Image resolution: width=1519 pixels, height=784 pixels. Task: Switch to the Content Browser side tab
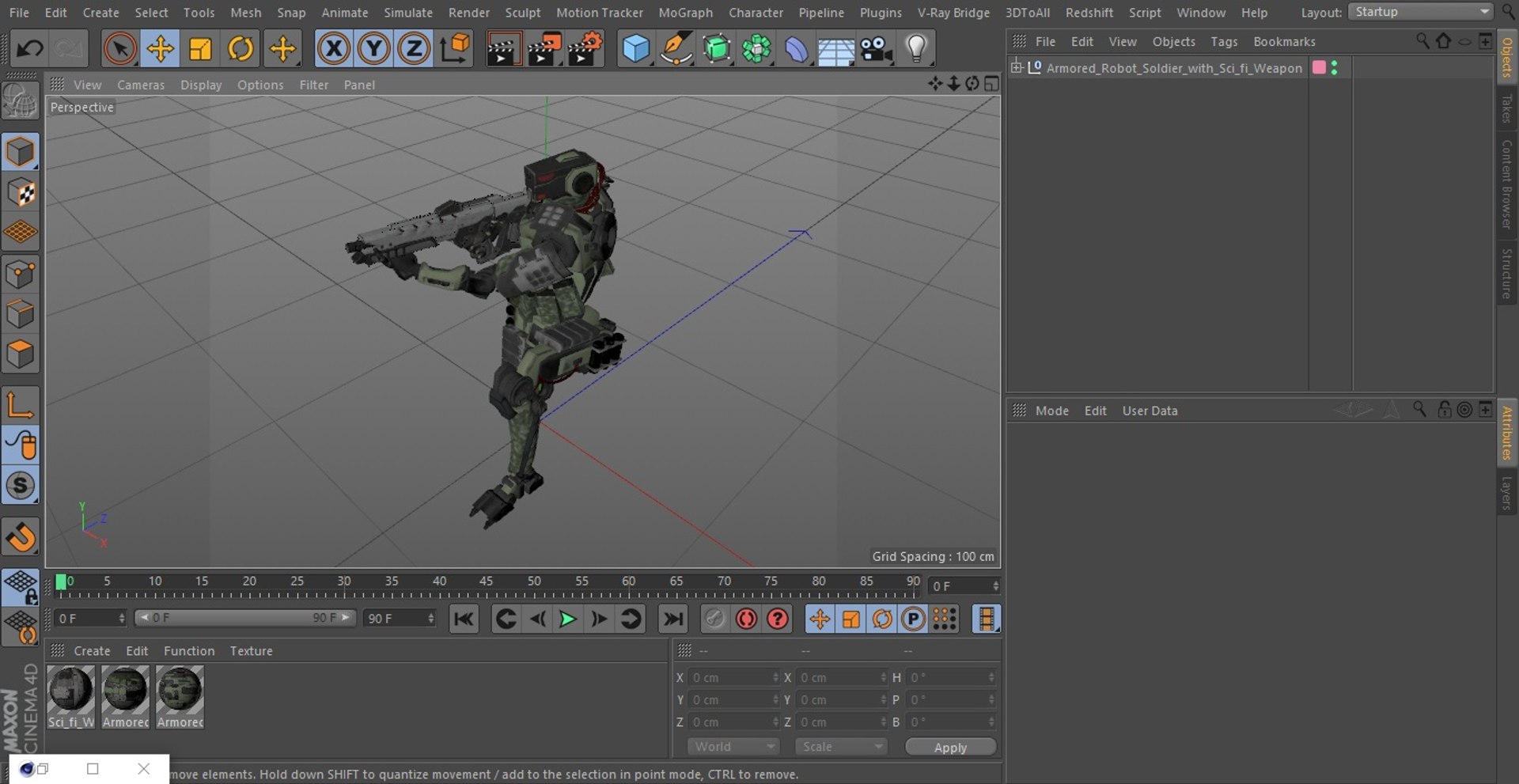pyautogui.click(x=1507, y=185)
